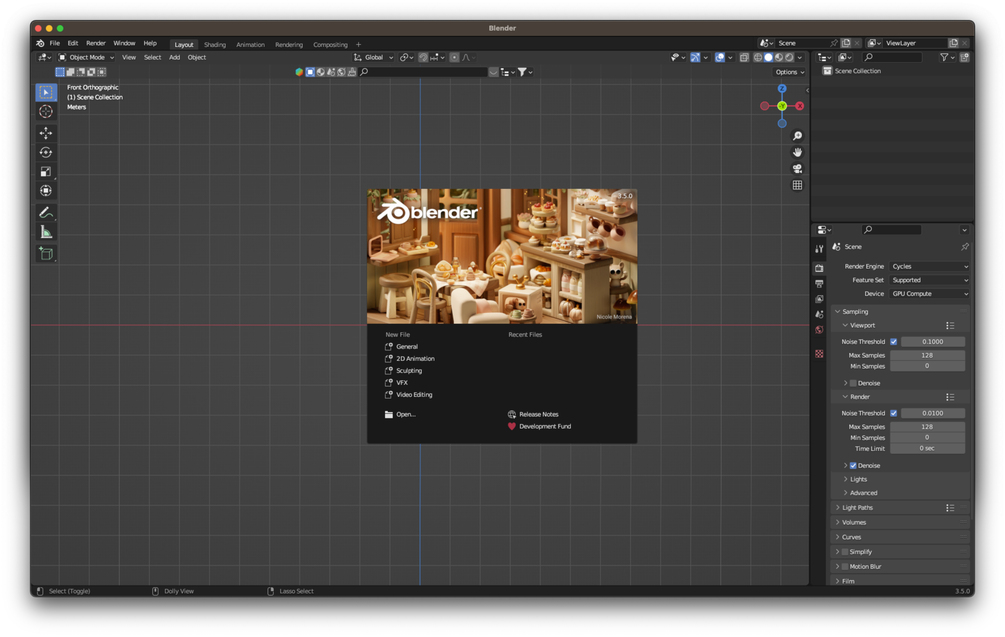
Task: Enable the Motion Blur checkbox
Action: point(845,567)
